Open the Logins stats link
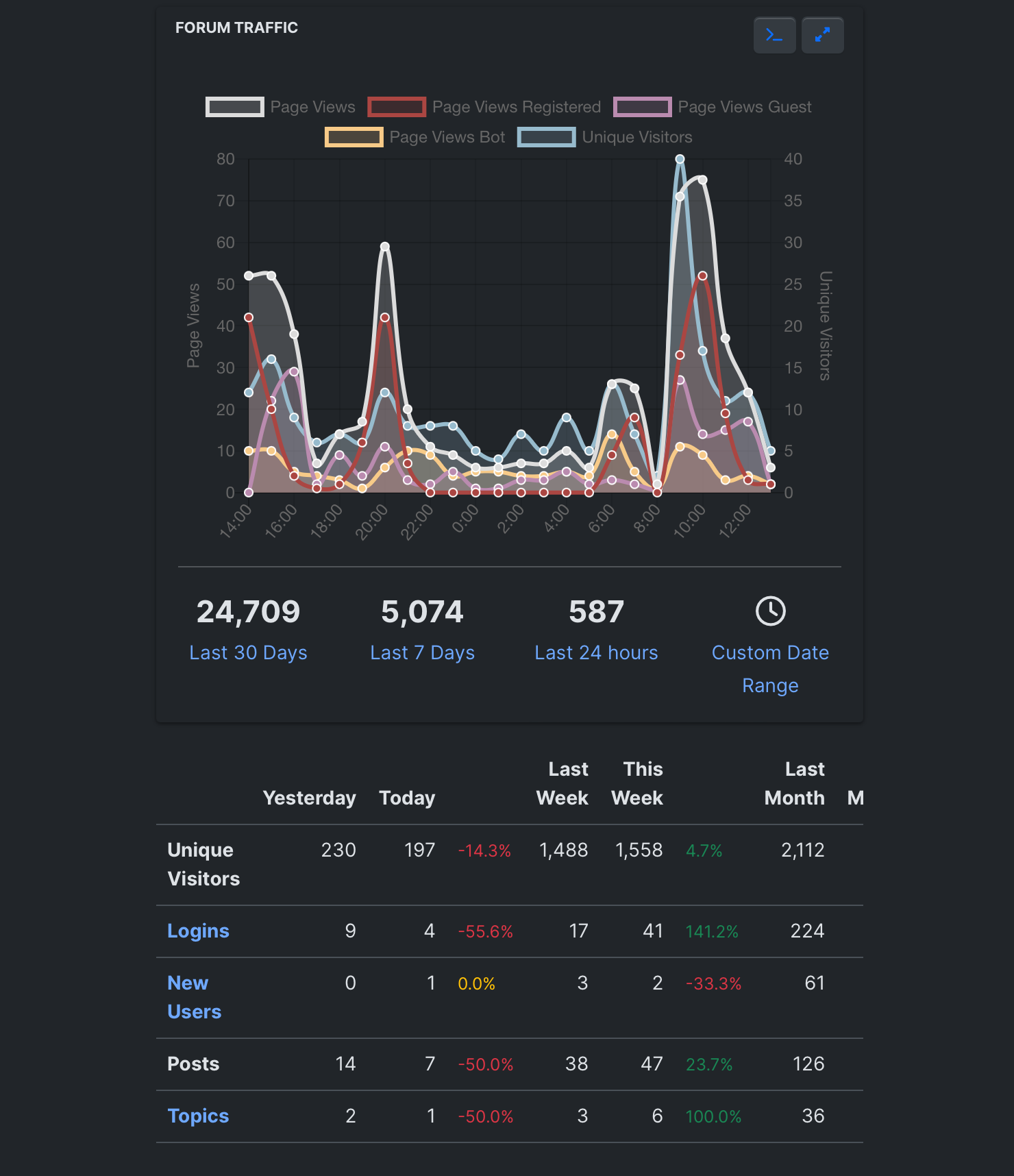 pos(198,931)
